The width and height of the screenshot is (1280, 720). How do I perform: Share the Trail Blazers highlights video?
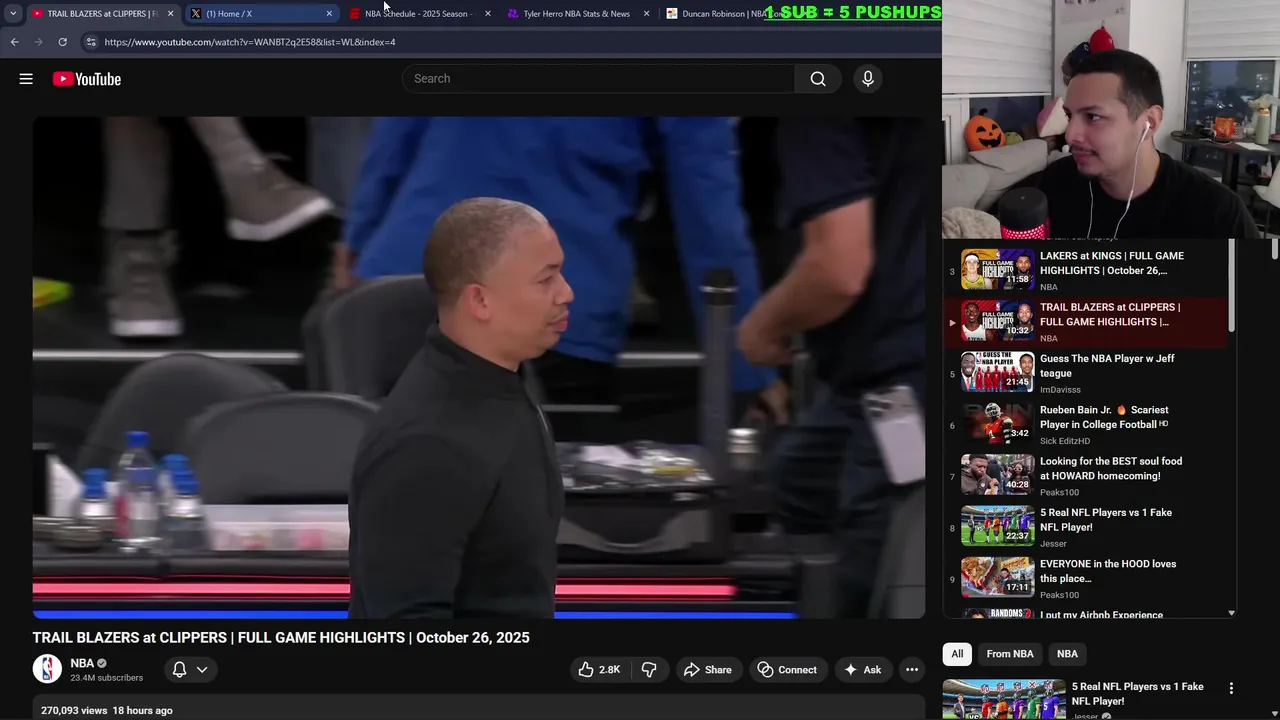[x=707, y=670]
